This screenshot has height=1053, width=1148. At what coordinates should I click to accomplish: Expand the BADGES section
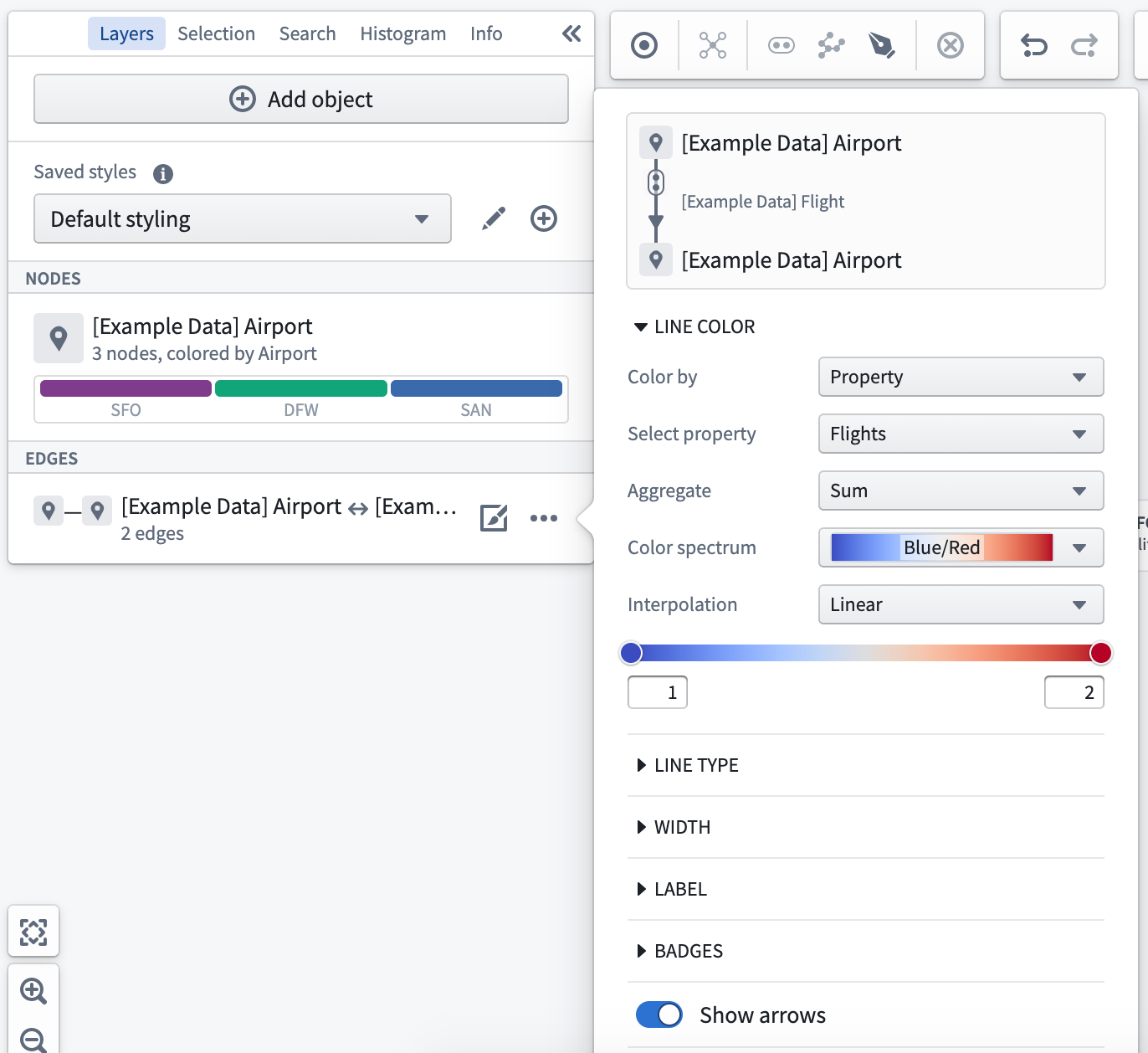[679, 951]
